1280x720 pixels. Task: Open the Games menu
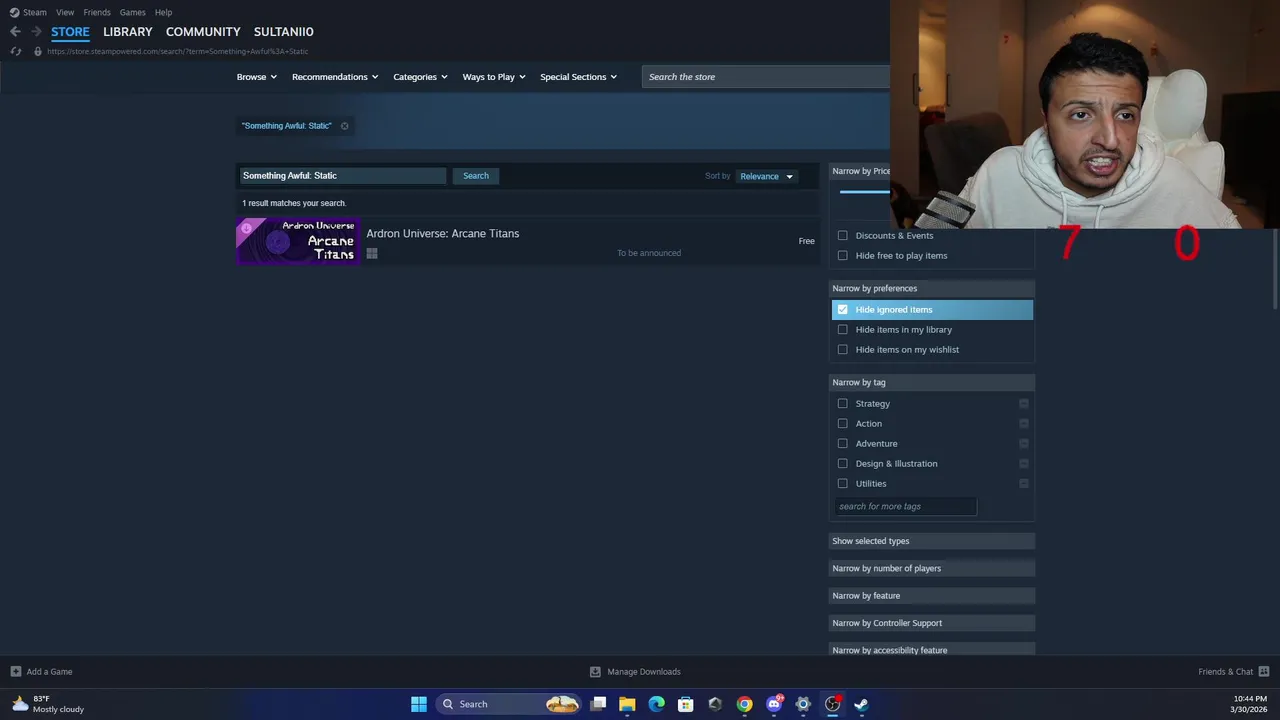[133, 12]
